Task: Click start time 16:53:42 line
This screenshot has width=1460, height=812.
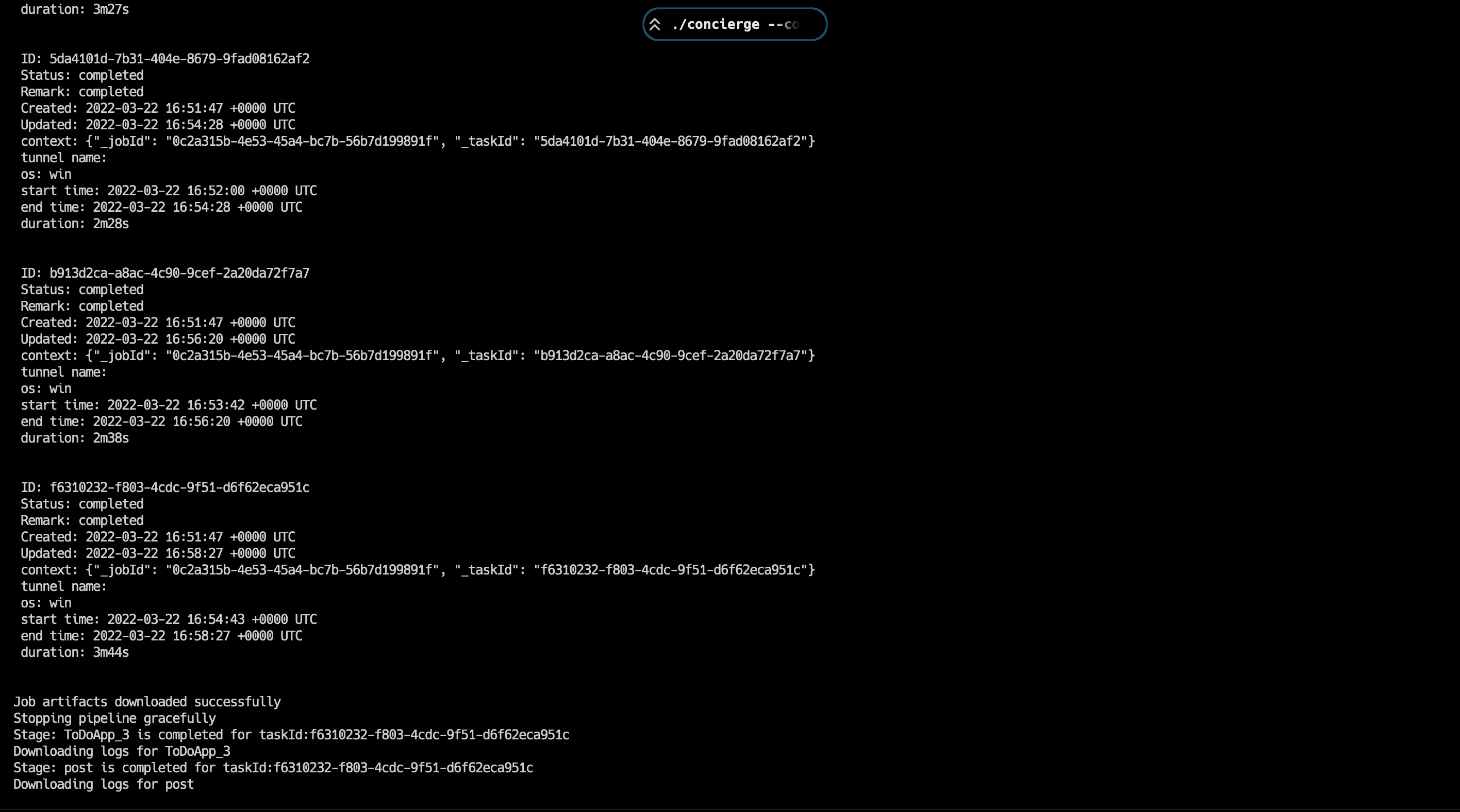Action: tap(169, 405)
